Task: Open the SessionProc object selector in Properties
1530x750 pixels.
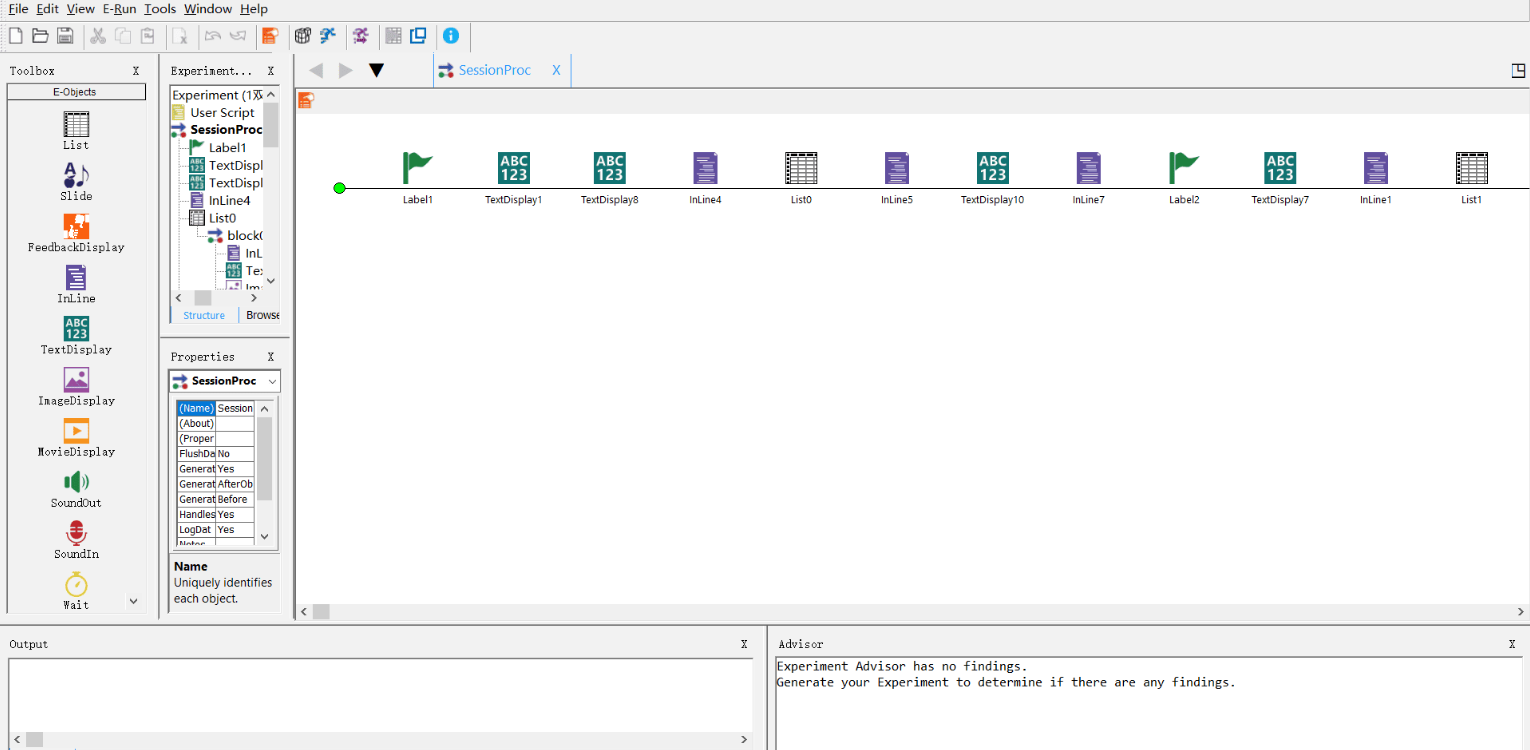Action: [224, 381]
